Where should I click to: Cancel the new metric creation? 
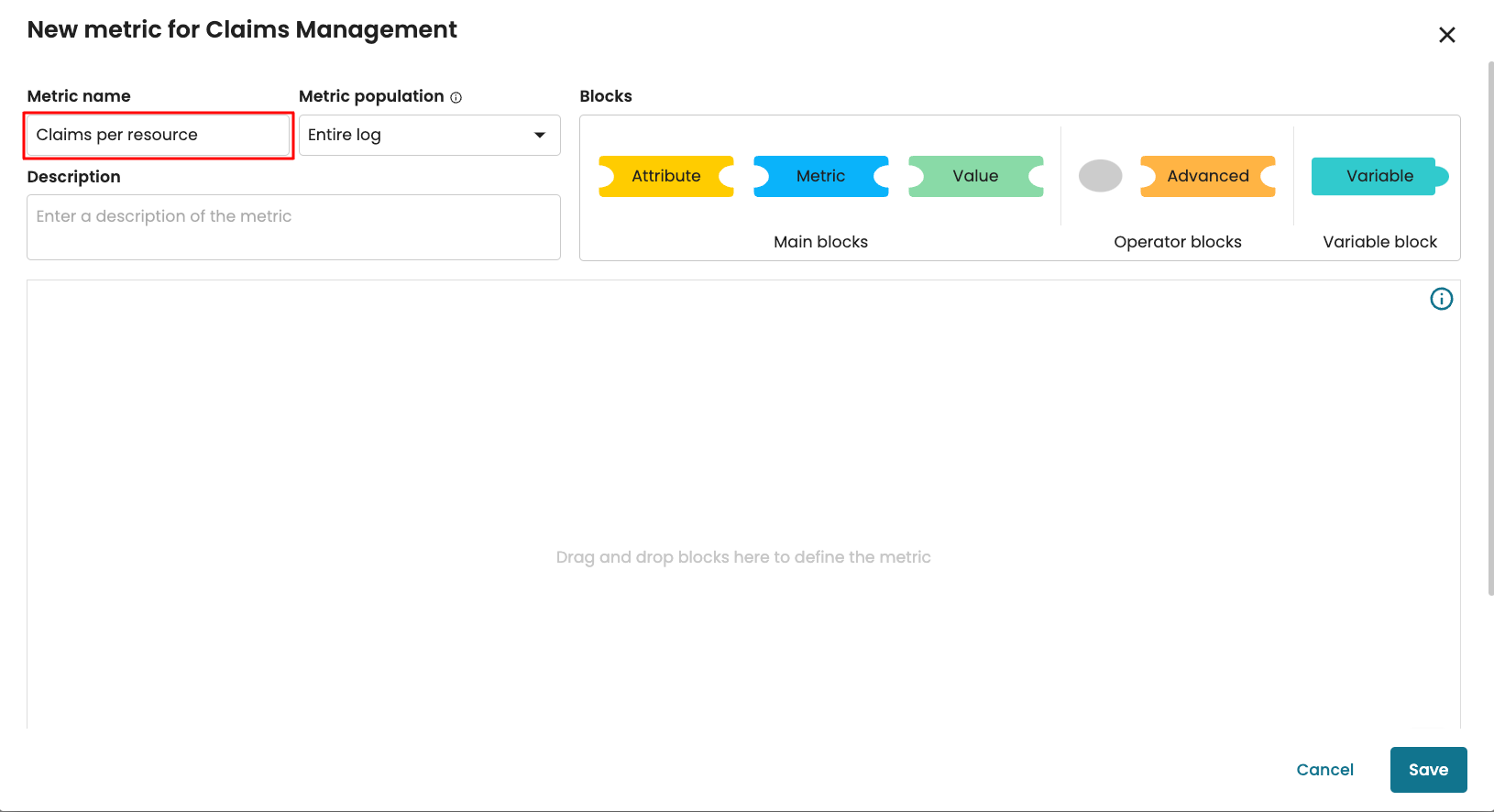[x=1324, y=770]
